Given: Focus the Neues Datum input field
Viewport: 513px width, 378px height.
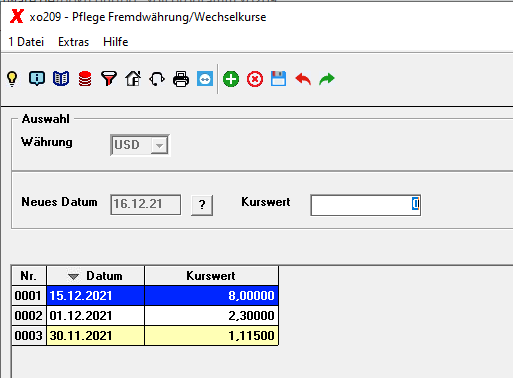Looking at the screenshot, I should [146, 204].
